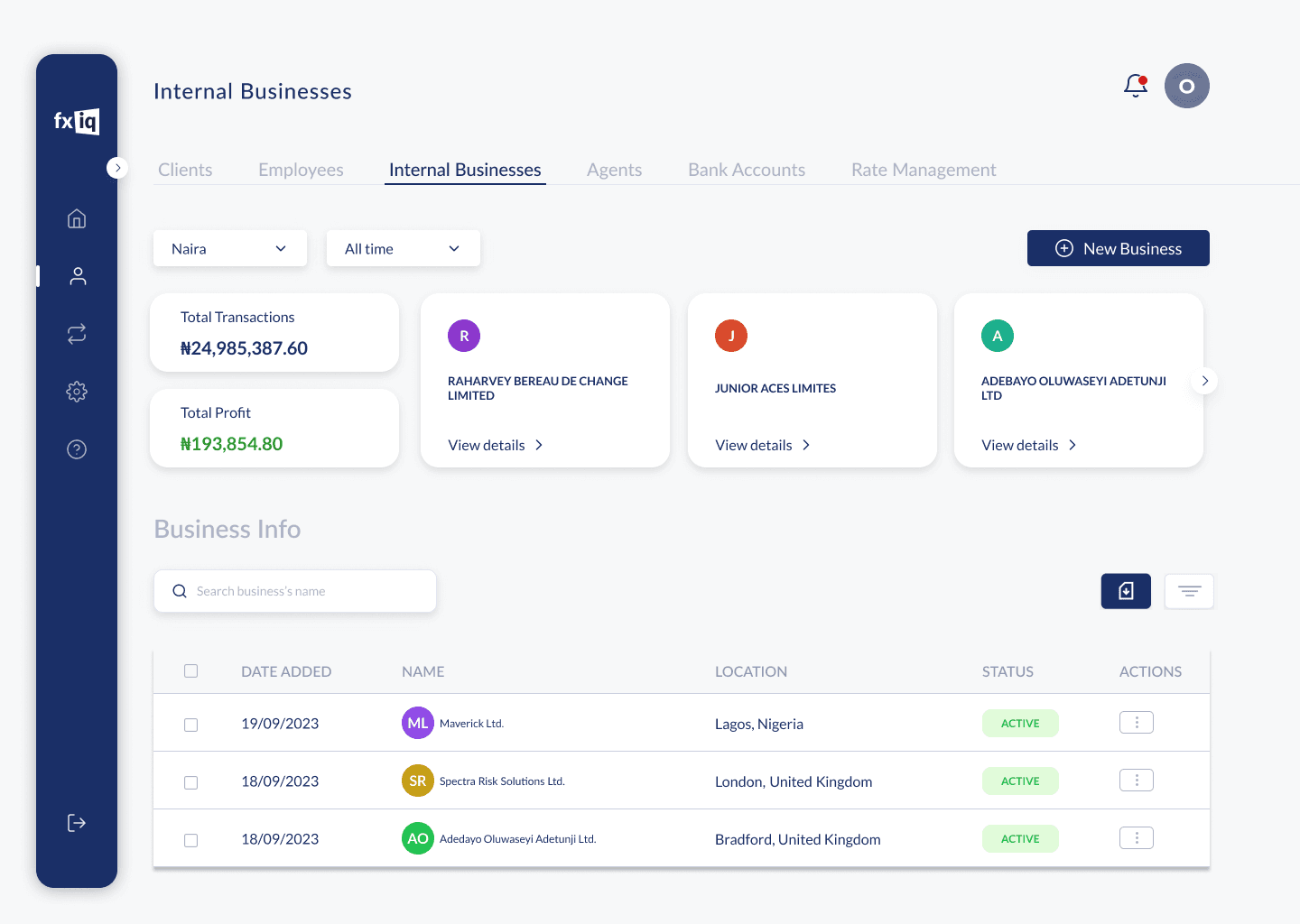Open the transactions swap arrows icon

(77, 334)
